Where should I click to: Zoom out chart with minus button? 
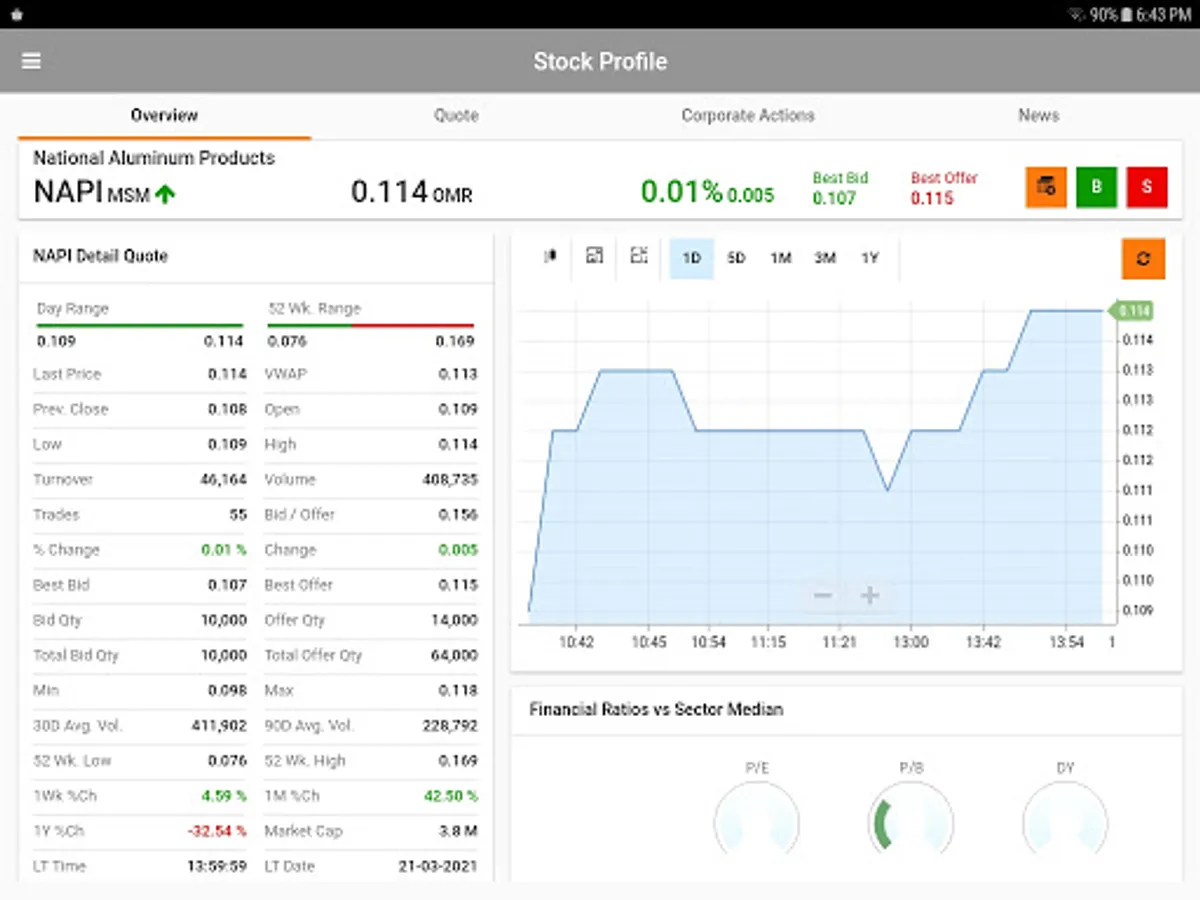823,596
